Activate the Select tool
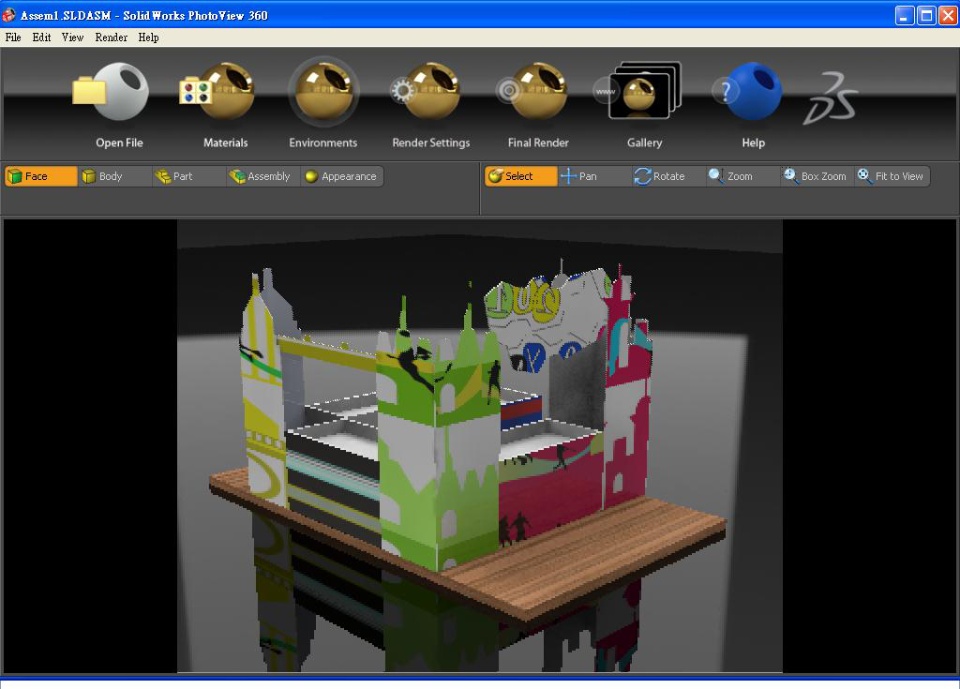960x689 pixels. click(521, 176)
